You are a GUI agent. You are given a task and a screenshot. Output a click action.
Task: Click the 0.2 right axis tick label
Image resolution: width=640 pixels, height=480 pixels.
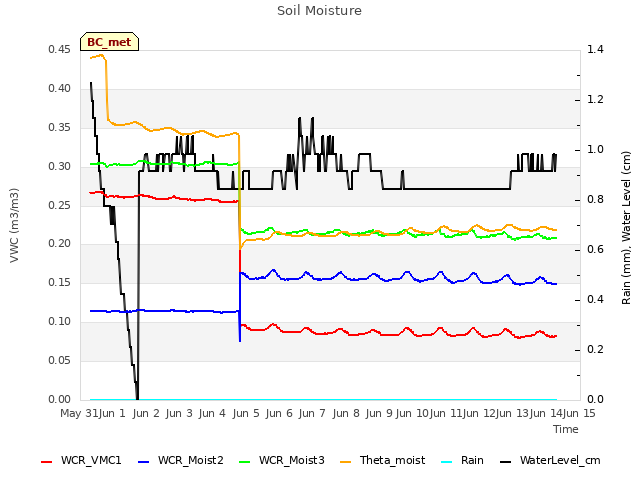(x=595, y=349)
